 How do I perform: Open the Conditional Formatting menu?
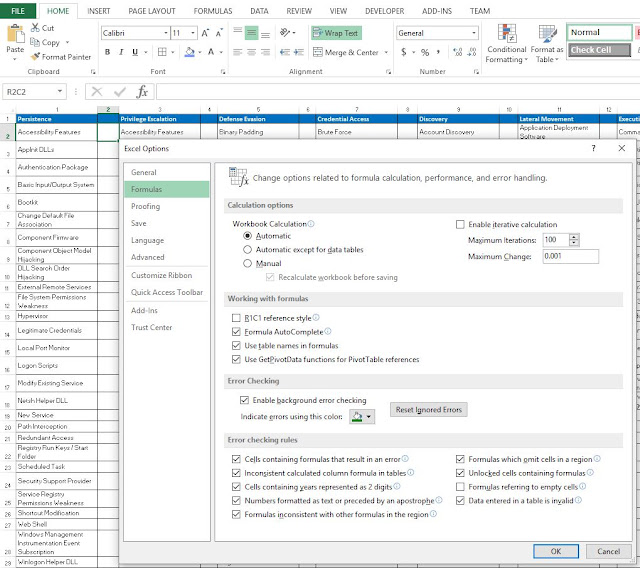[x=506, y=44]
